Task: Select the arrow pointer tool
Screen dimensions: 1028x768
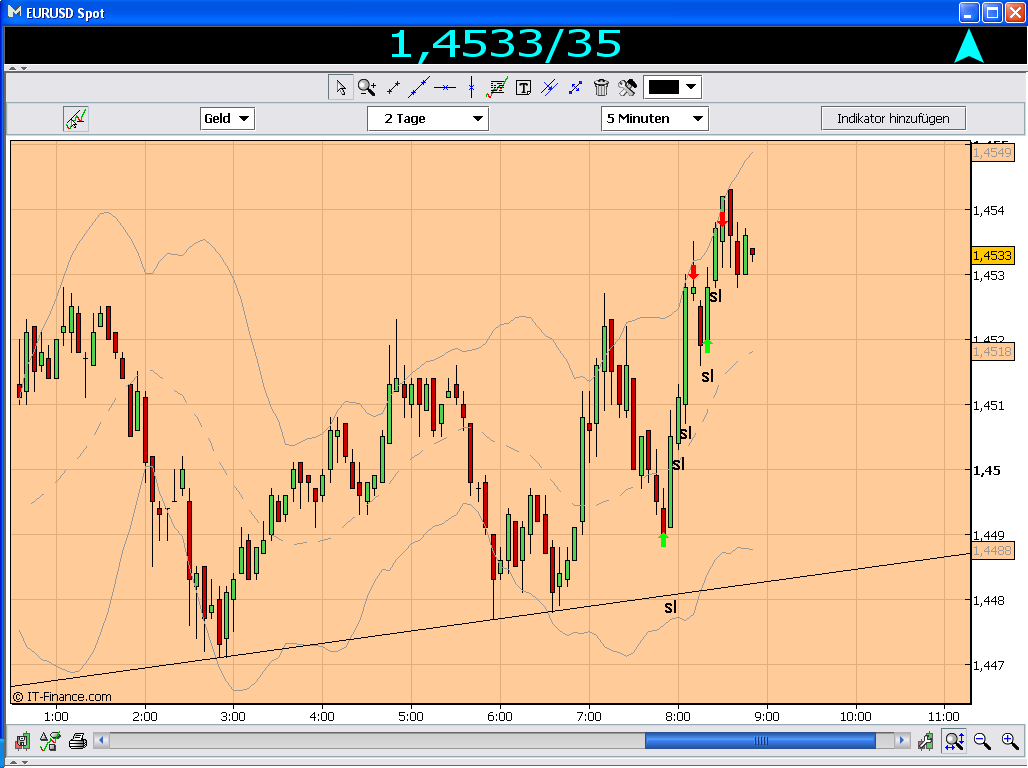Action: 340,87
